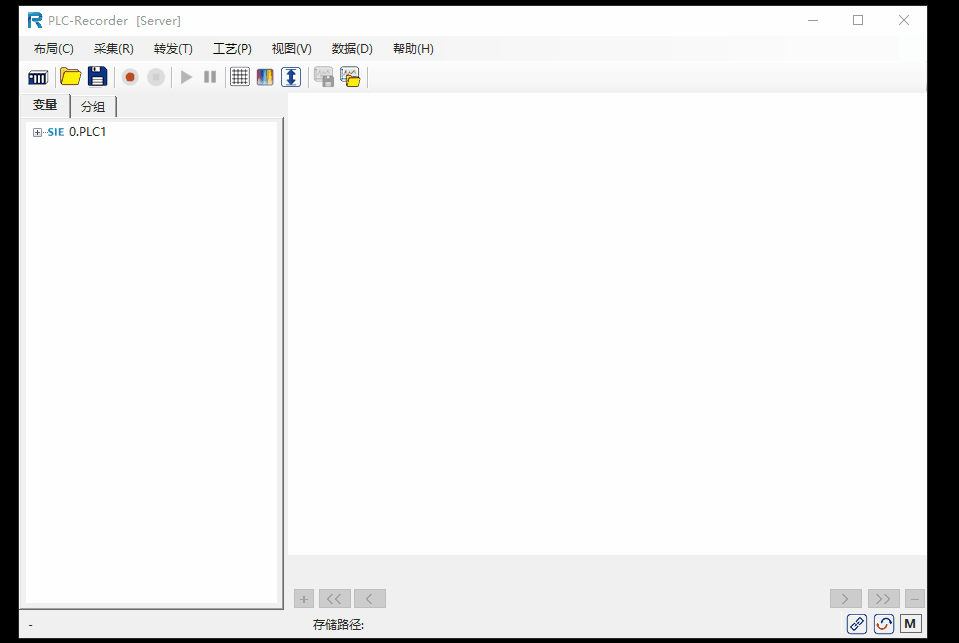Image resolution: width=959 pixels, height=643 pixels.
Task: Click the red refresh icon in status bar
Action: (x=883, y=623)
